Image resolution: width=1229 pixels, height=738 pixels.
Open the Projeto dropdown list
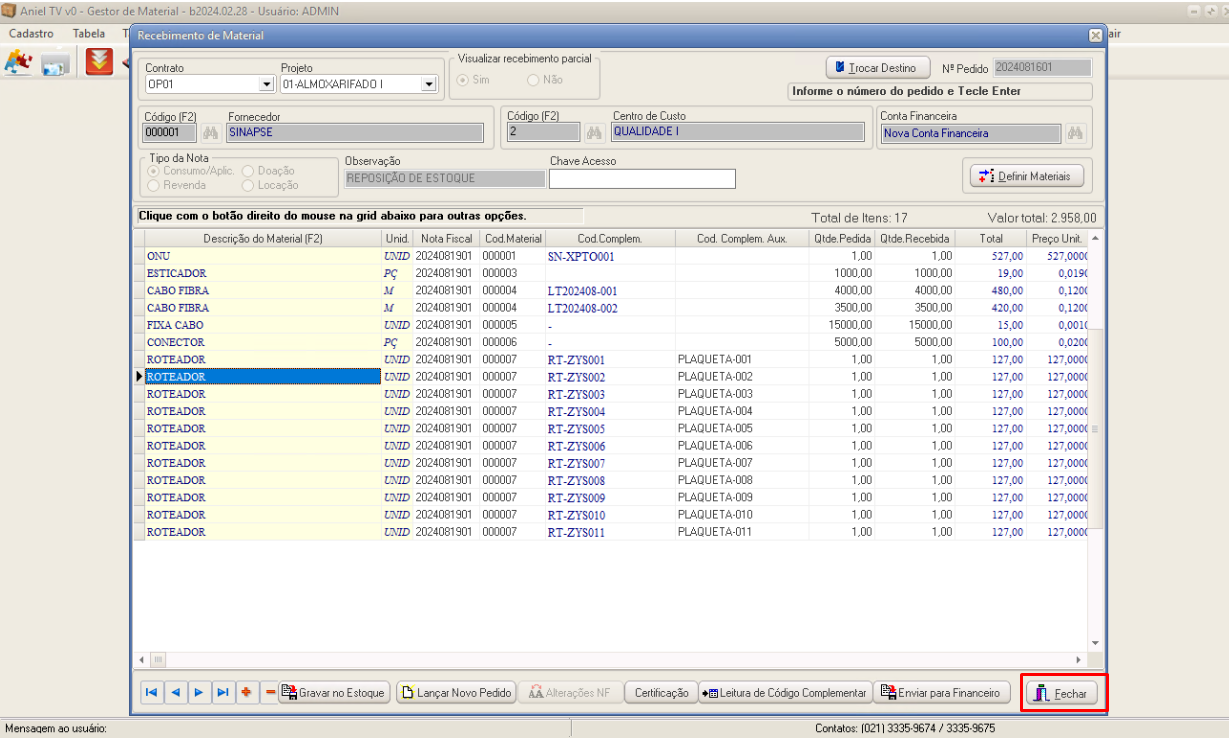429,85
